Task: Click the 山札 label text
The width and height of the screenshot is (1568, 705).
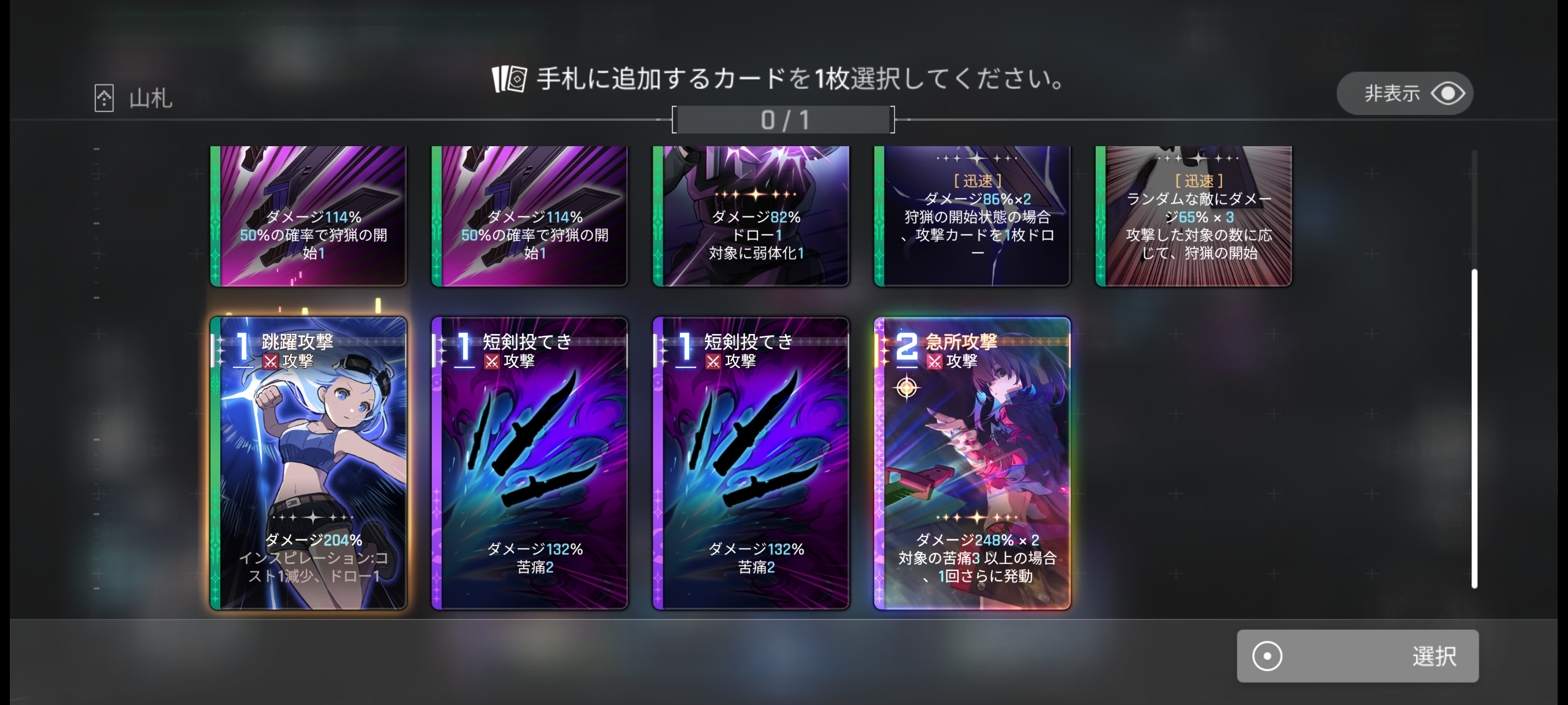Action: coord(150,98)
